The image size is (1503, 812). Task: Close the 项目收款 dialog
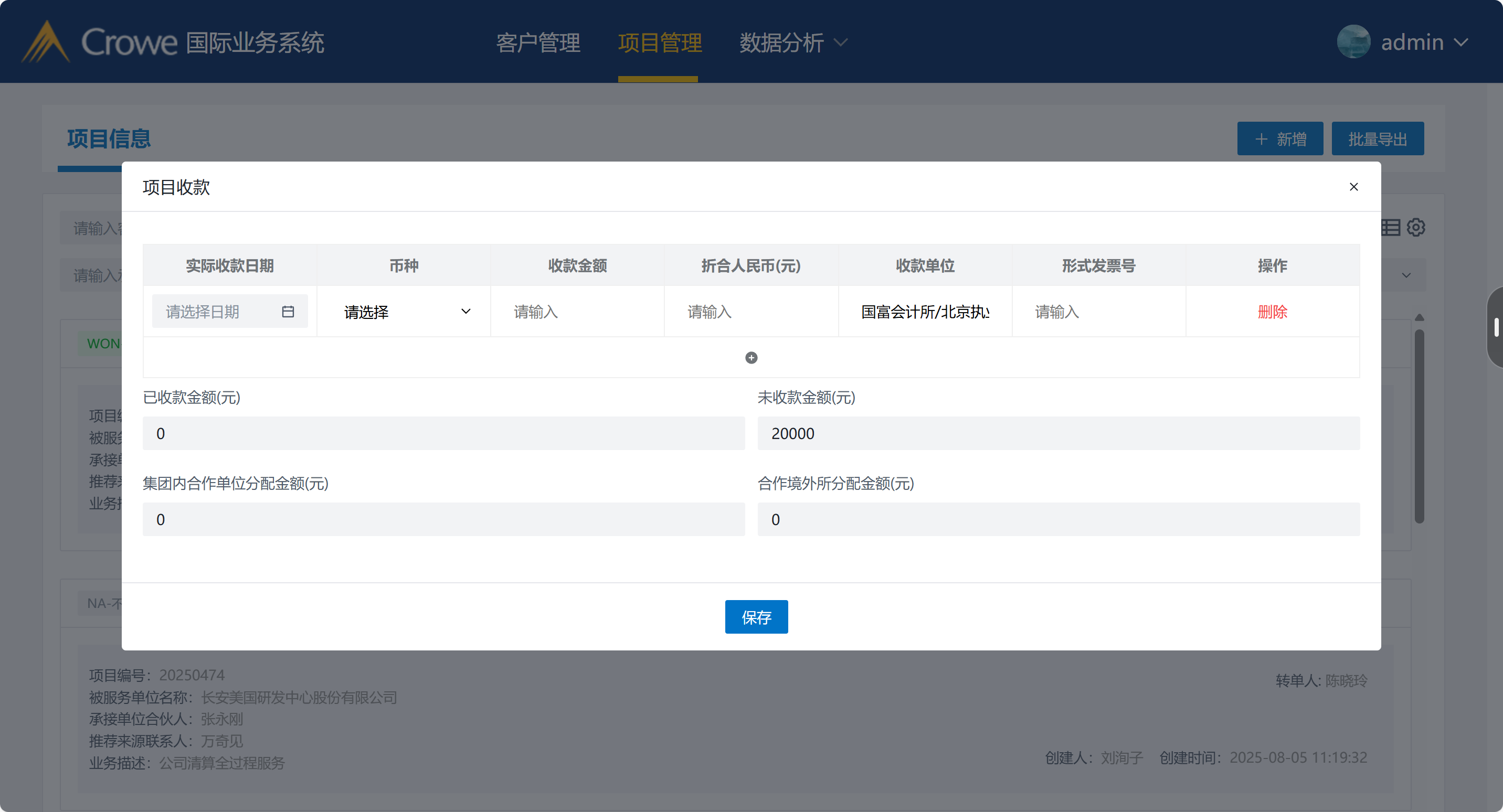(1353, 187)
